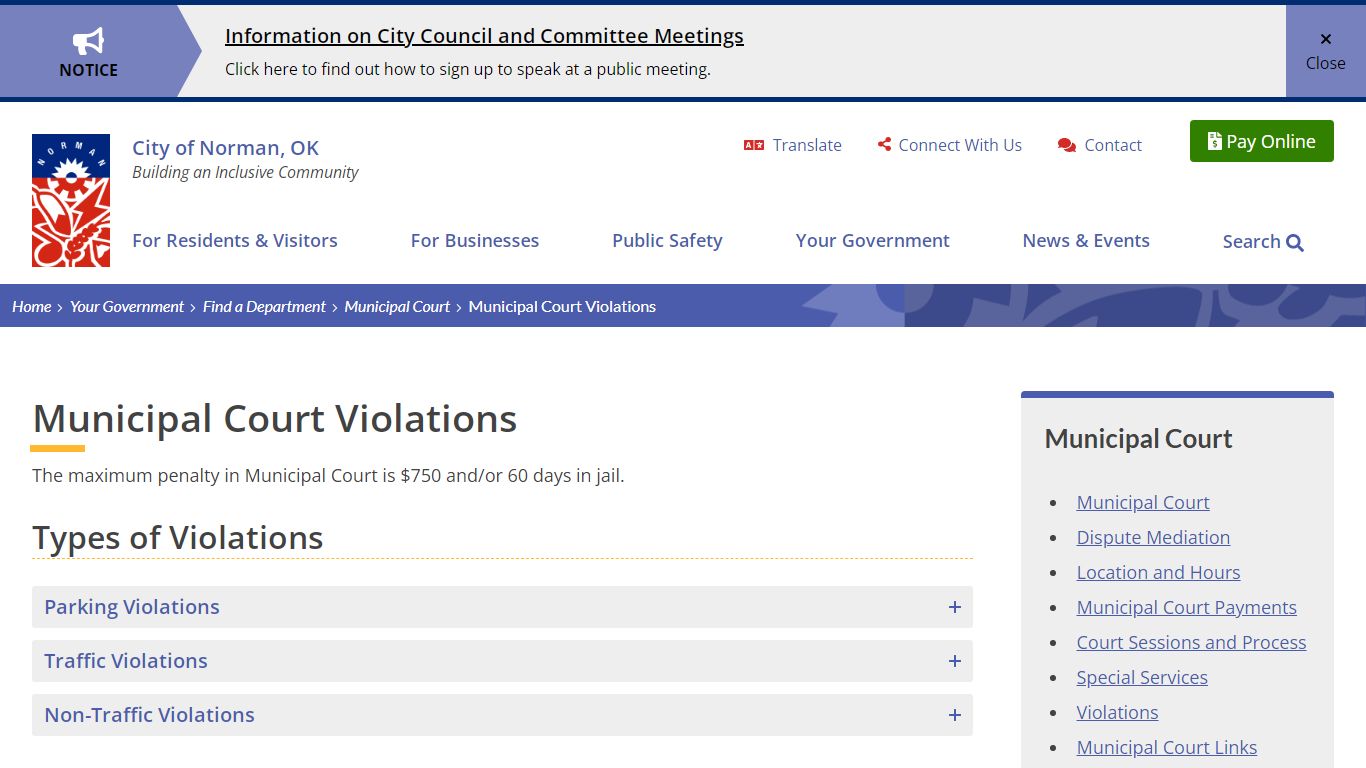Click the Connect With Us share icon
Viewport: 1366px width, 768px height.
884,145
